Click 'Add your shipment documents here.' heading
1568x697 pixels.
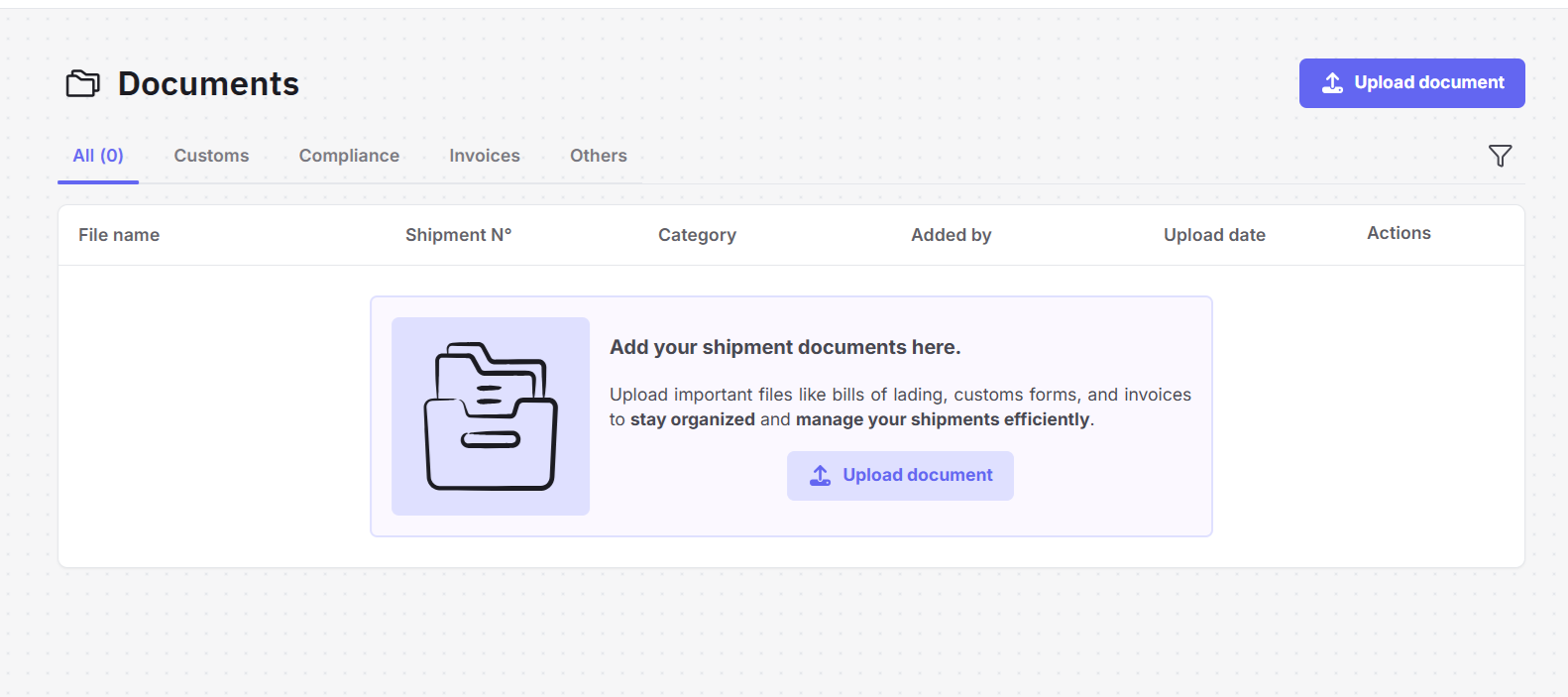(785, 347)
